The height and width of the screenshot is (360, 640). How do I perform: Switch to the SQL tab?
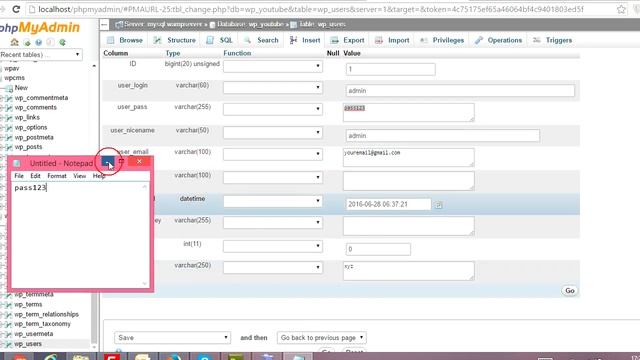(x=219, y=40)
